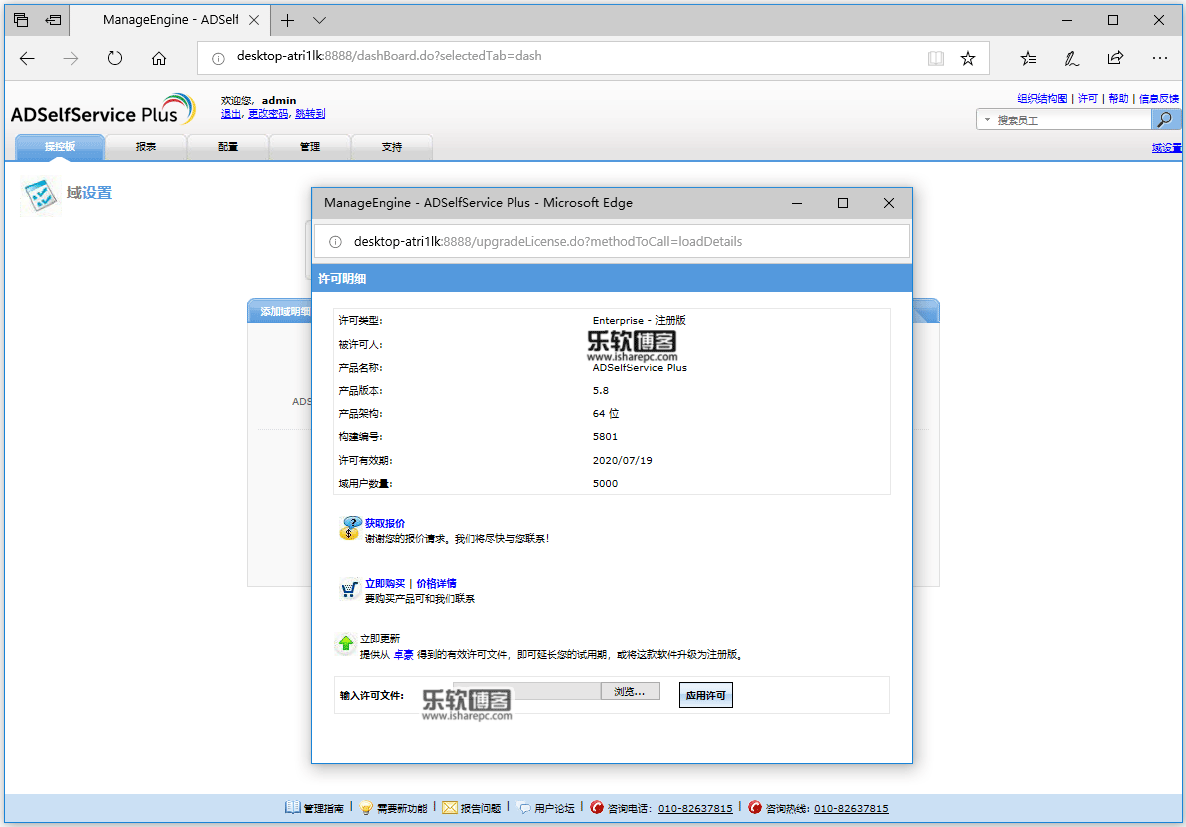Screen dimensions: 1186x827
Task: Click the 域设置 link at right edge
Action: [1166, 148]
